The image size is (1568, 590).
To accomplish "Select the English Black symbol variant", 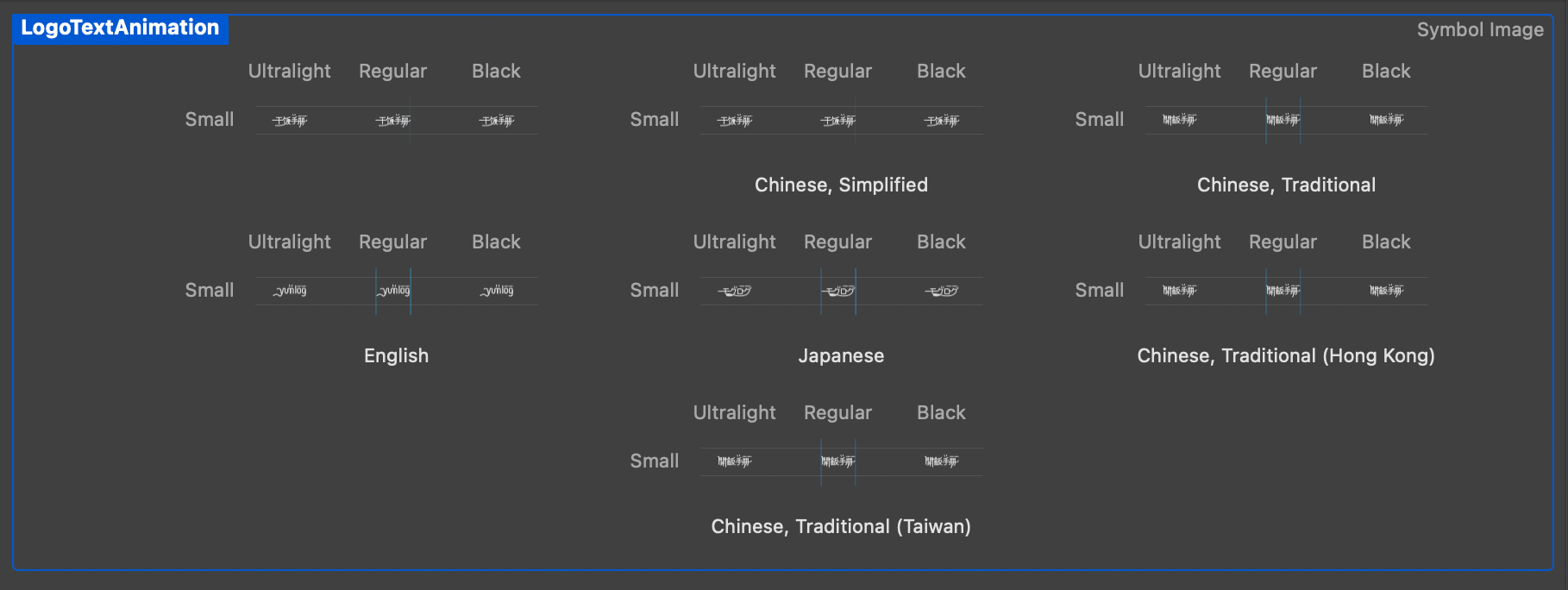I will (497, 291).
